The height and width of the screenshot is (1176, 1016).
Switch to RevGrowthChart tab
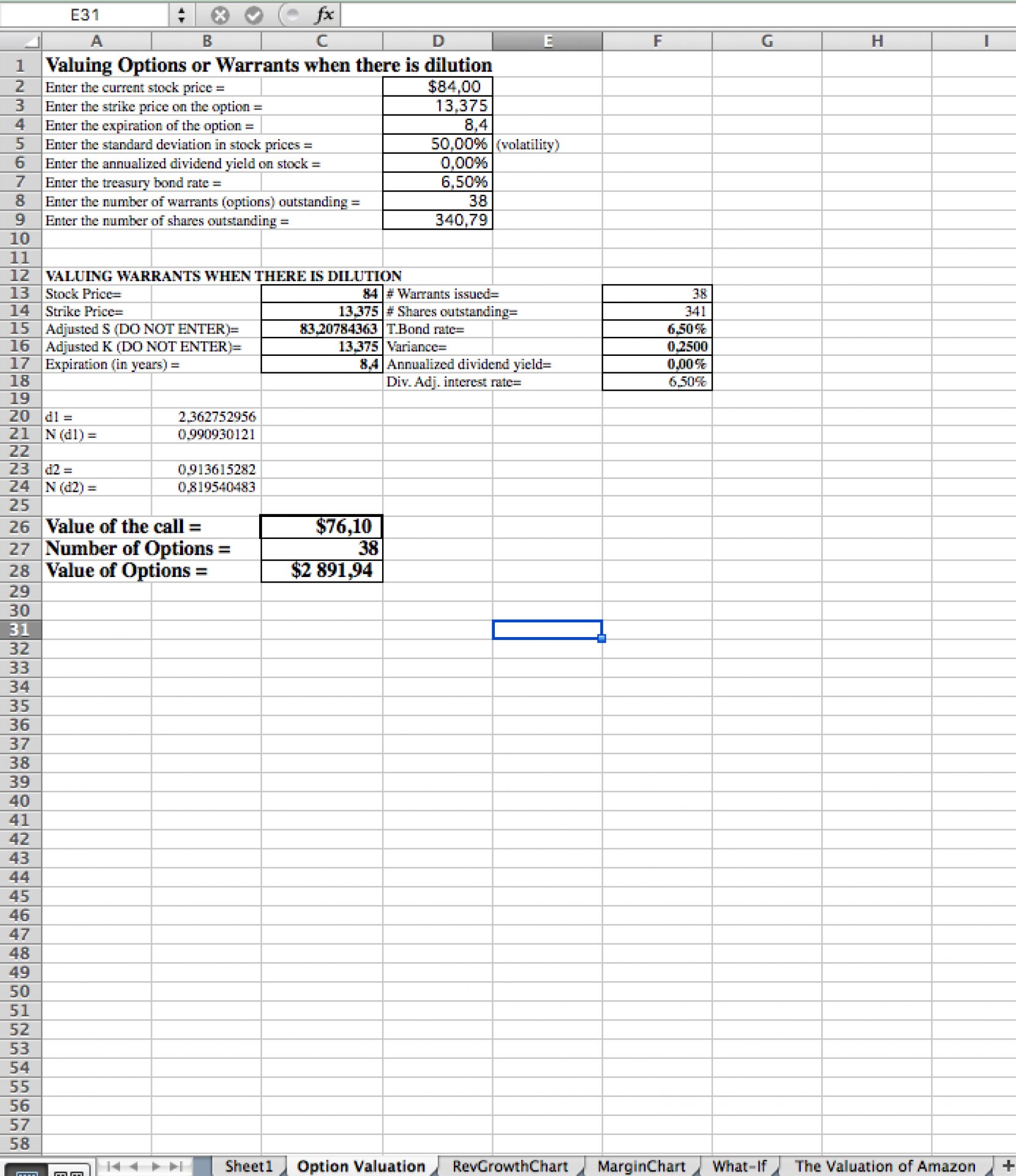point(510,1166)
